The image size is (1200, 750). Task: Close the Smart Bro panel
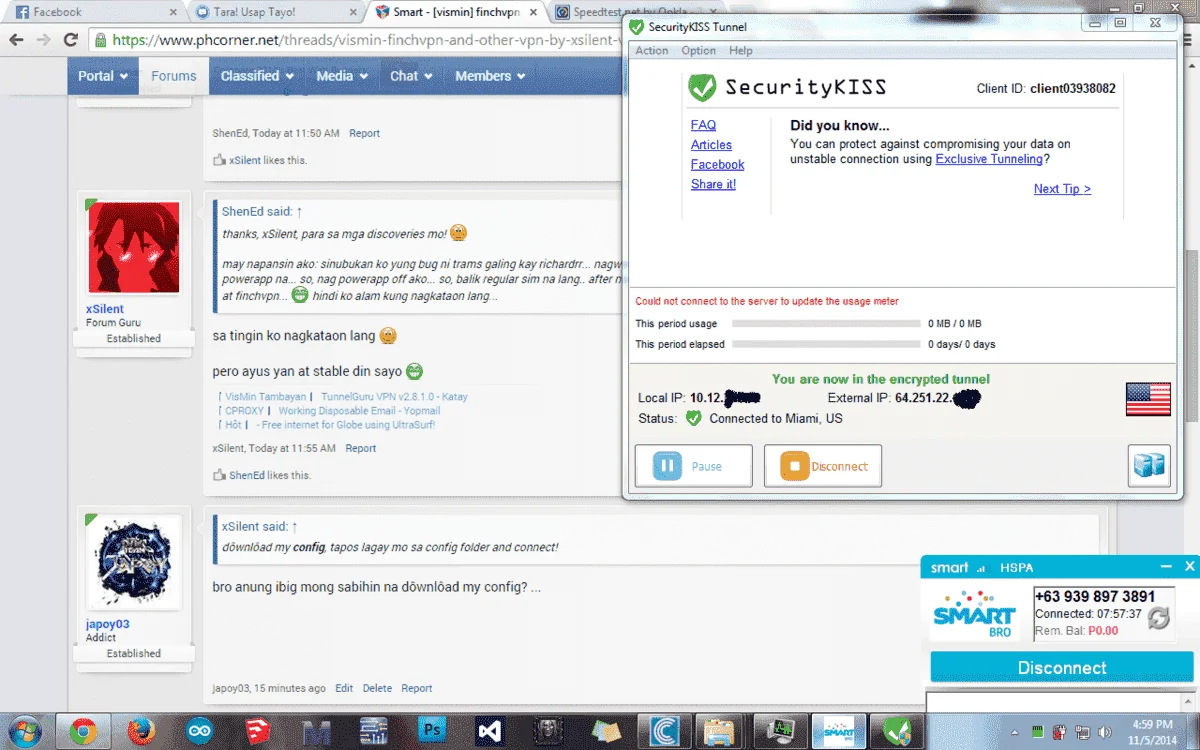[1189, 567]
